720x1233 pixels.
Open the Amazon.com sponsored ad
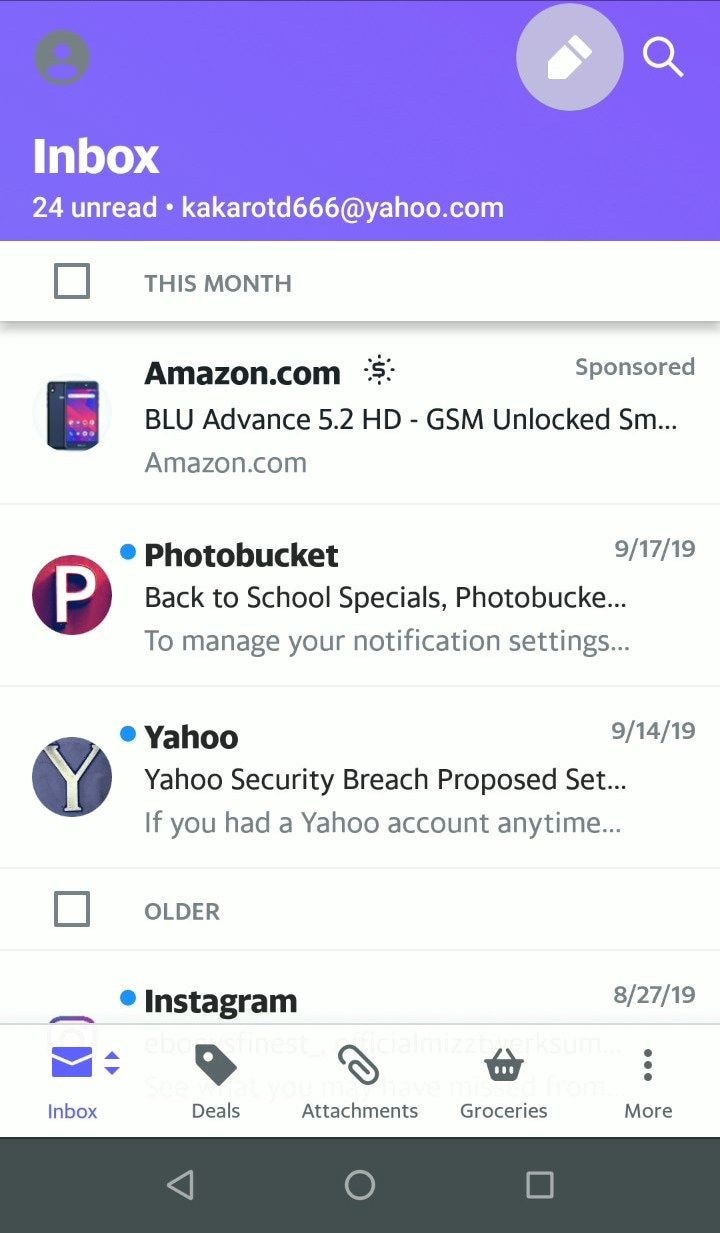click(x=410, y=419)
